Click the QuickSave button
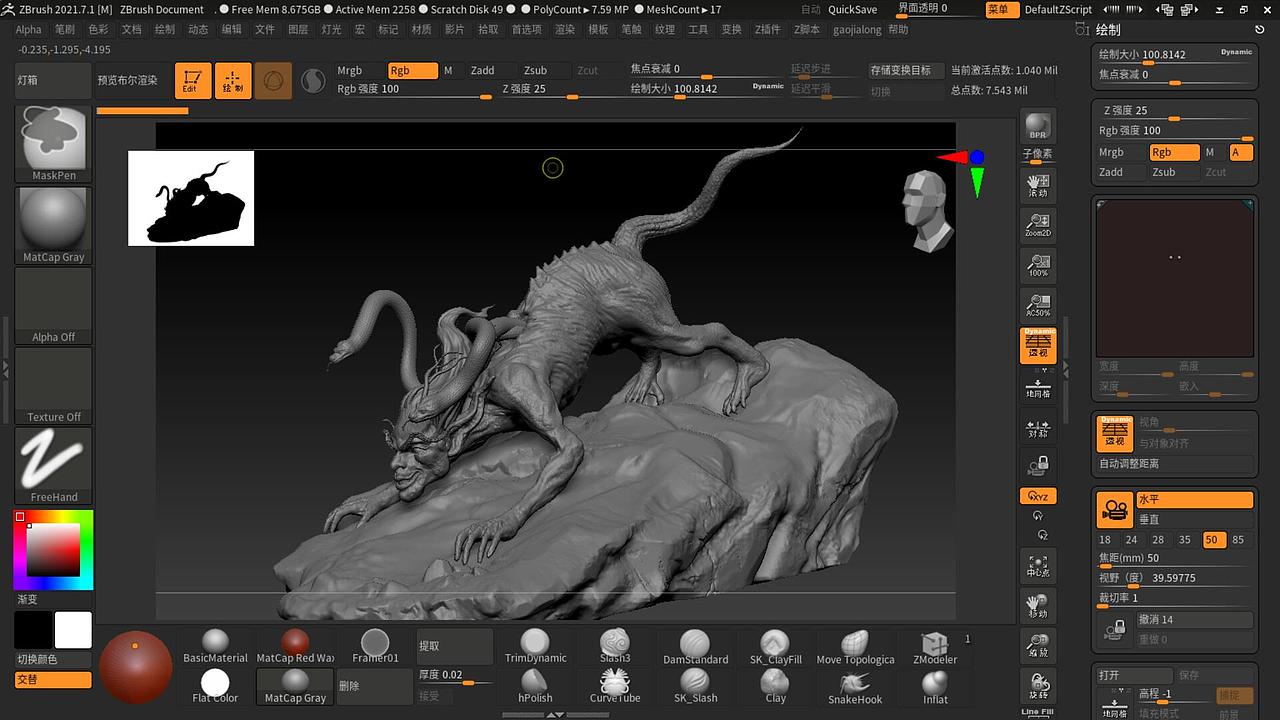 tap(852, 9)
